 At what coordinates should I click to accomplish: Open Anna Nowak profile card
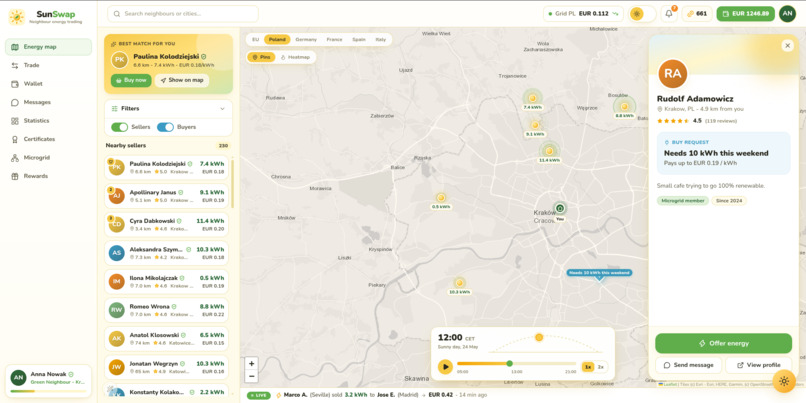click(48, 381)
